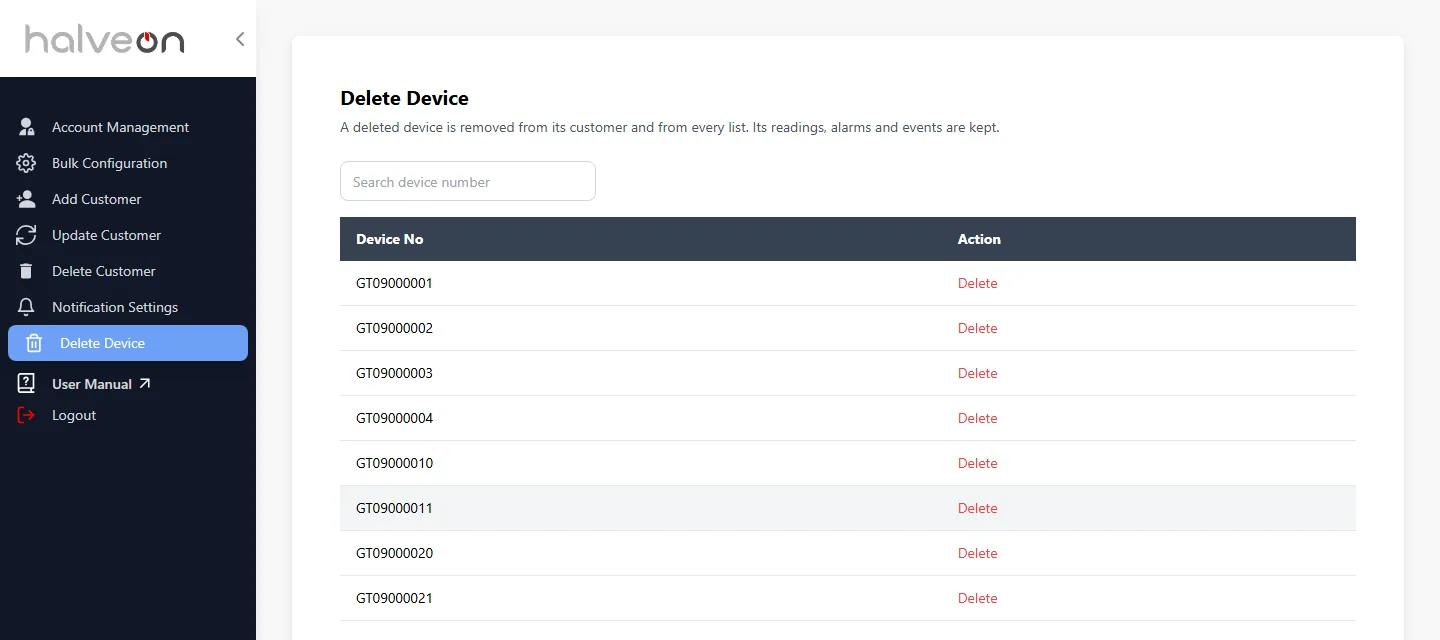Select the GT09000021 device number cell

click(x=394, y=598)
